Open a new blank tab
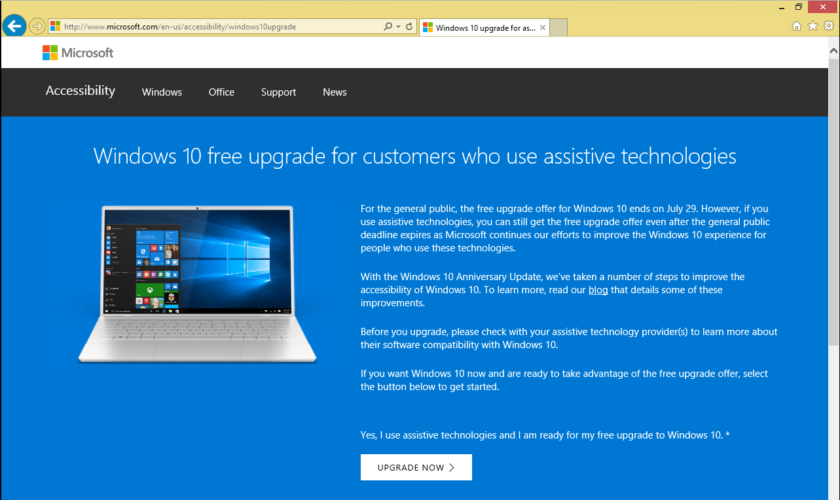The height and width of the screenshot is (500, 840). coord(558,27)
